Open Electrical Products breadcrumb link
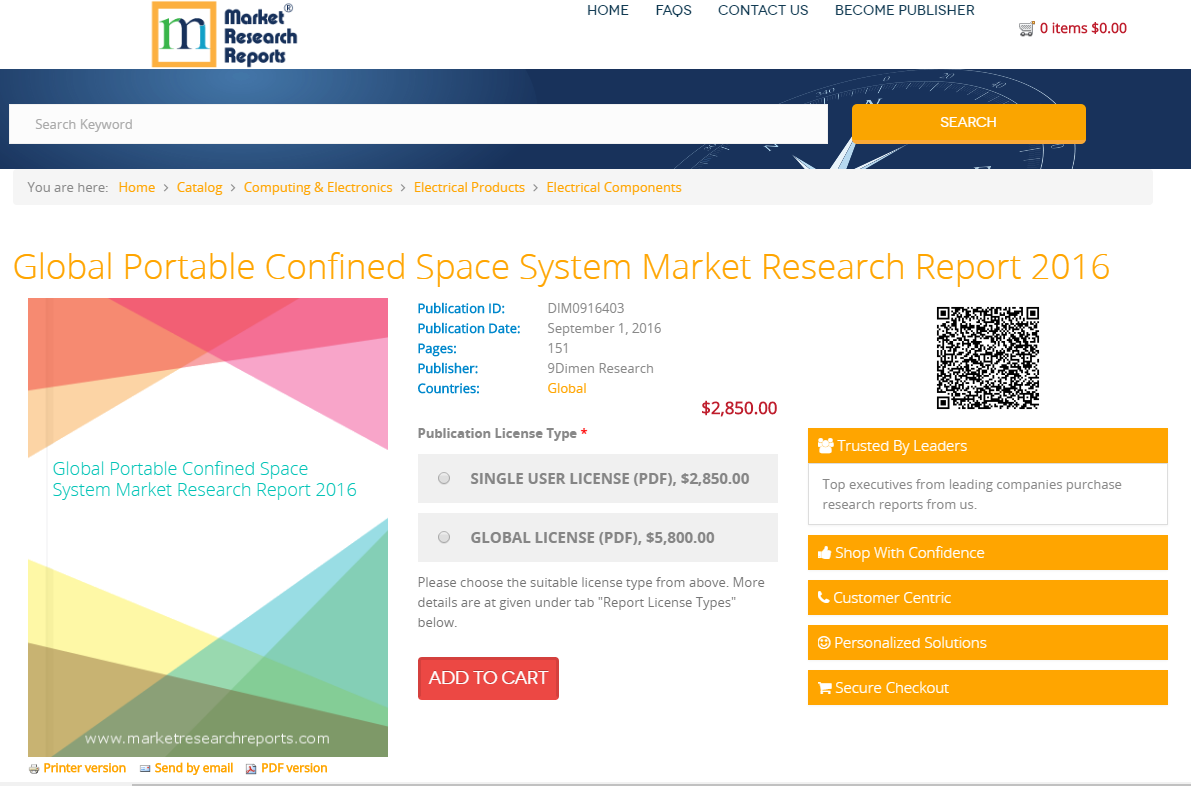This screenshot has height=786, width=1191. pyautogui.click(x=469, y=188)
